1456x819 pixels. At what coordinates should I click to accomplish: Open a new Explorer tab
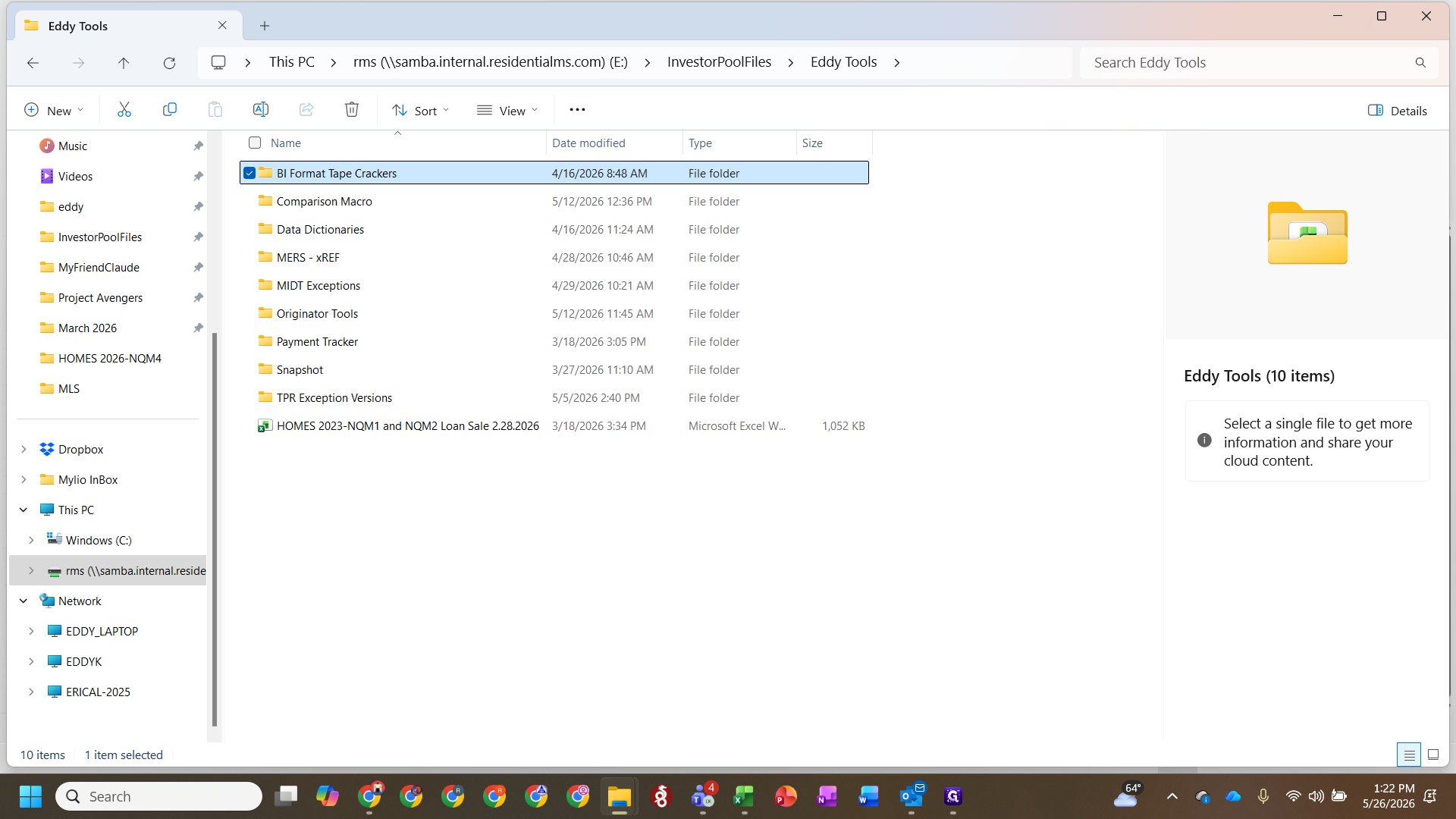point(265,26)
